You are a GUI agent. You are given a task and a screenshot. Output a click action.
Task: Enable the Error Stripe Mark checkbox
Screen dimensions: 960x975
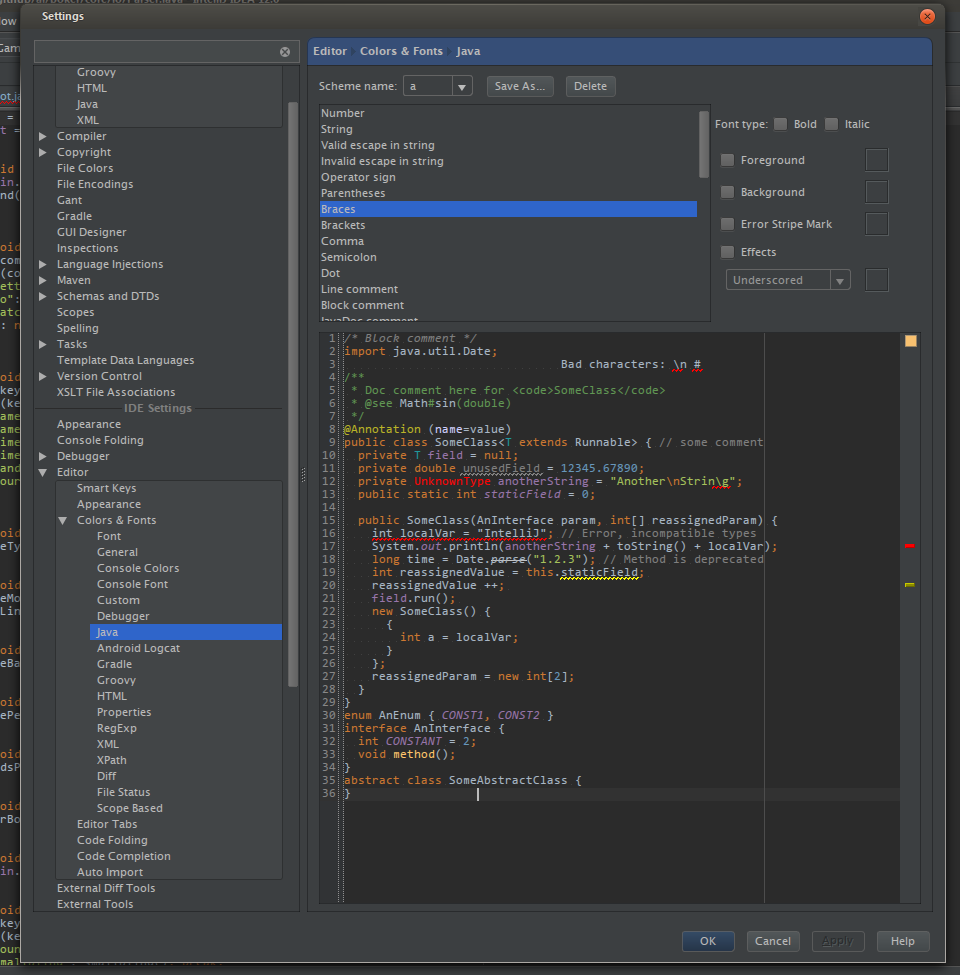[x=727, y=224]
